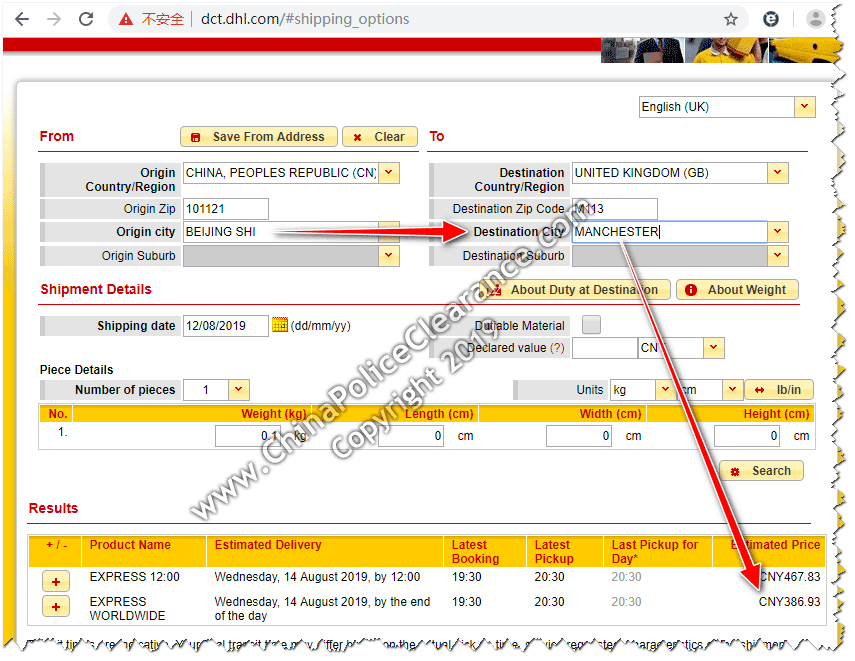Open the browser profile avatar

pyautogui.click(x=815, y=19)
